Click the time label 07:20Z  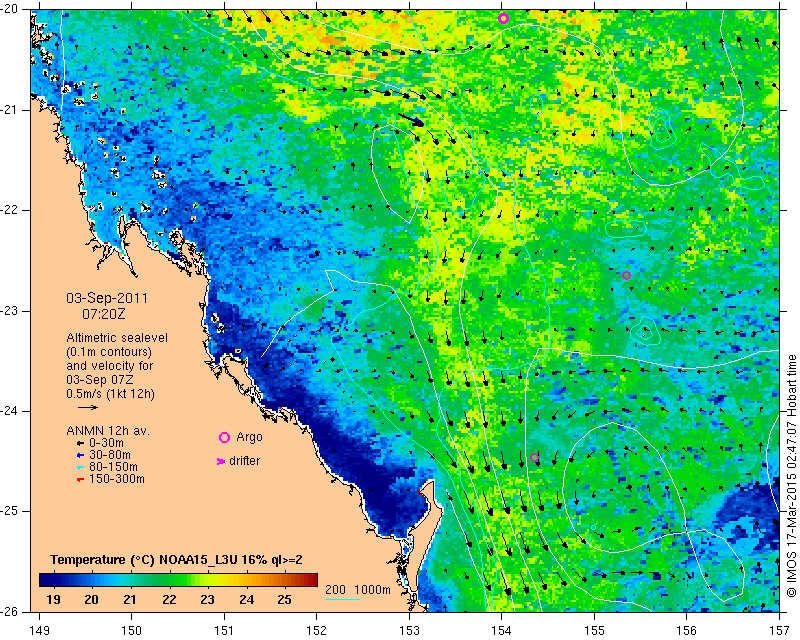point(104,314)
